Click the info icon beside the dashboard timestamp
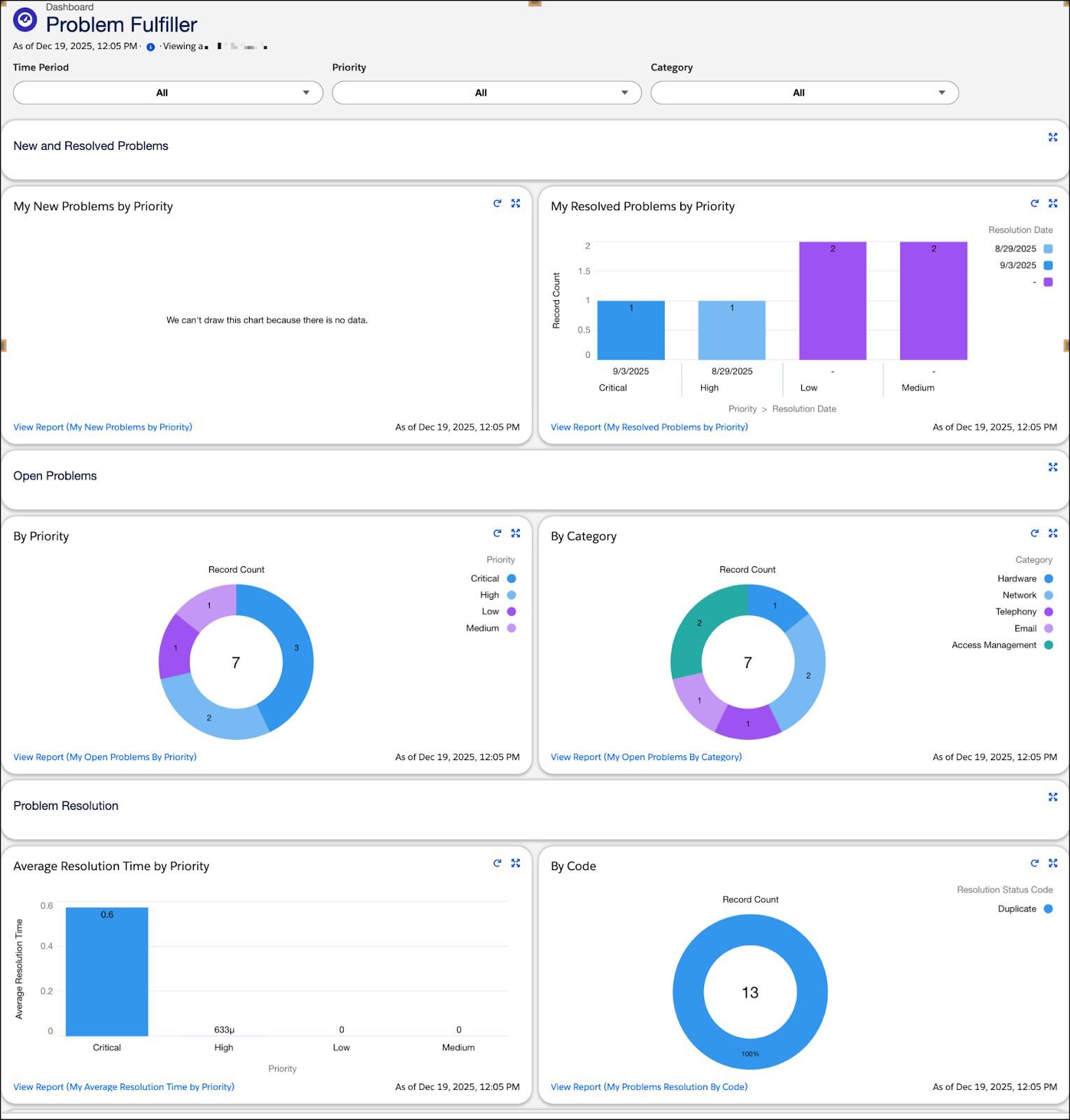Screen dimensions: 1070x1120 click(150, 47)
